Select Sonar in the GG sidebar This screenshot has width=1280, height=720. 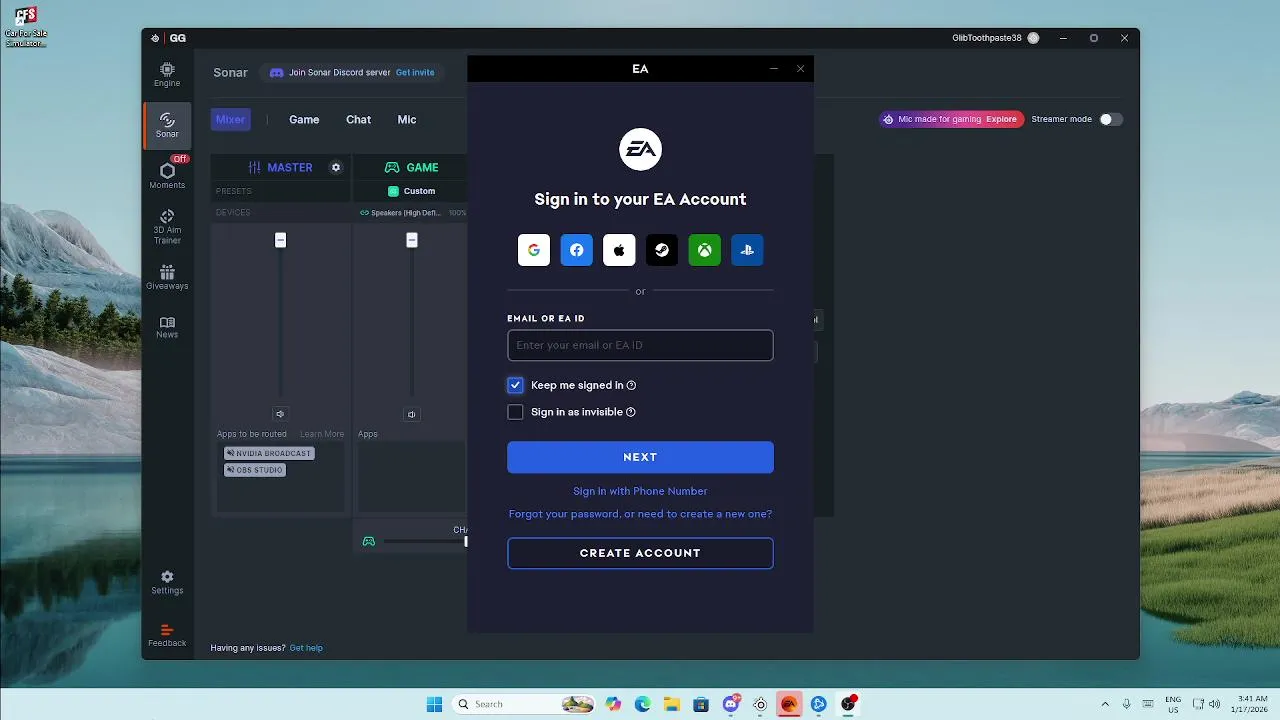[x=167, y=126]
